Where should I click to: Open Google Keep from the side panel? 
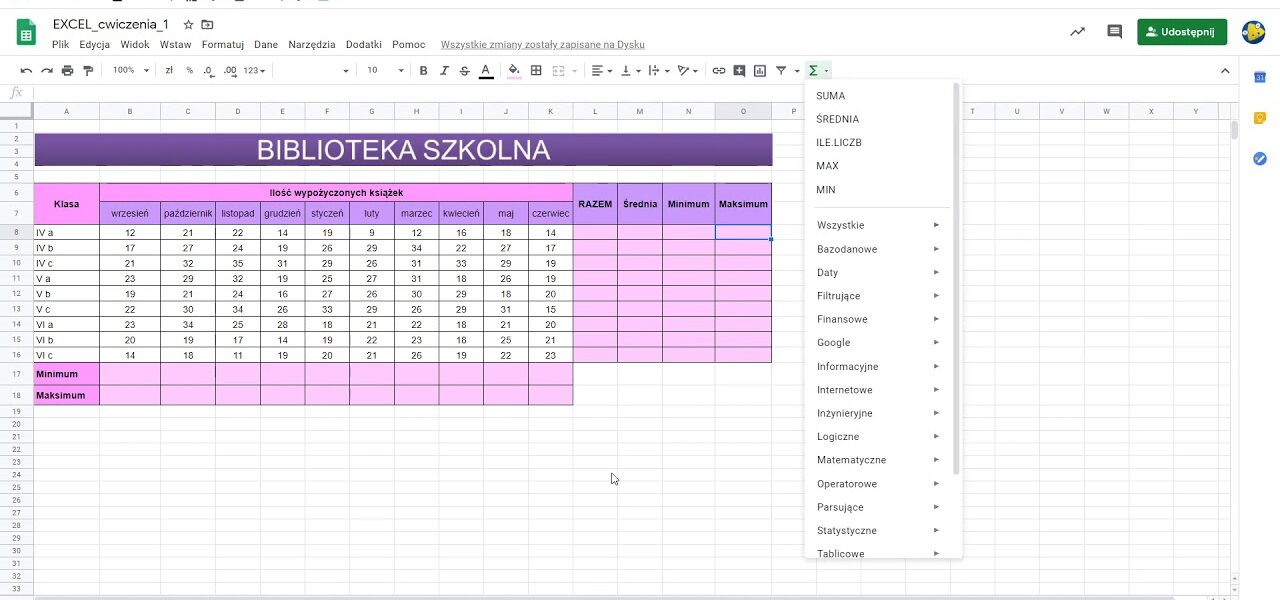(x=1260, y=117)
